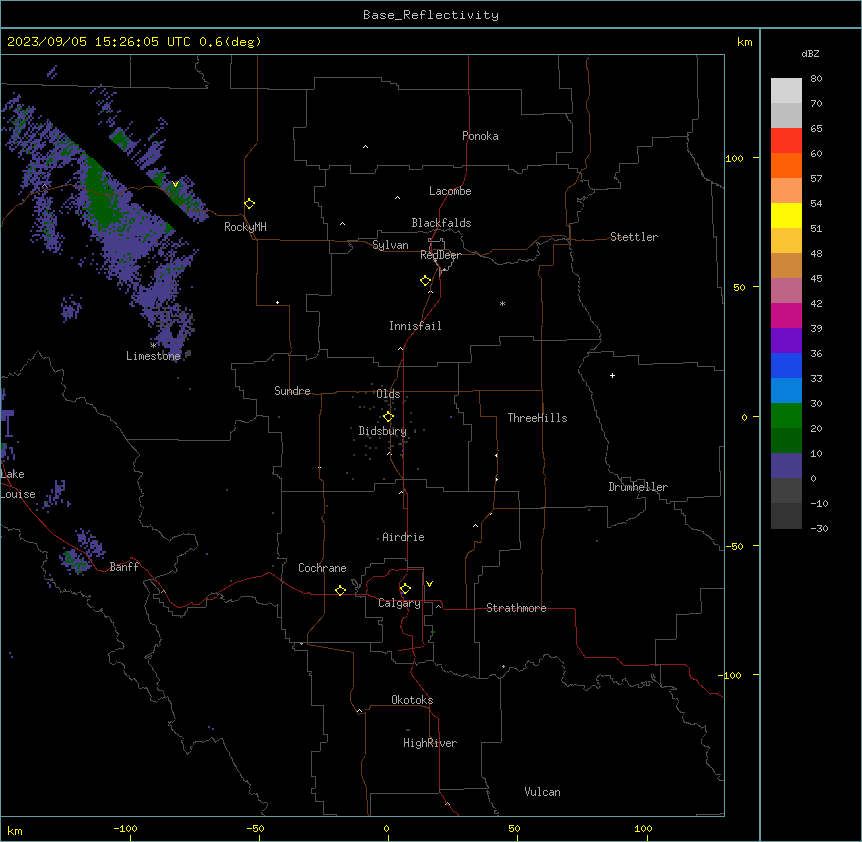Select the Drumheller label
The width and height of the screenshot is (862, 842).
click(638, 487)
